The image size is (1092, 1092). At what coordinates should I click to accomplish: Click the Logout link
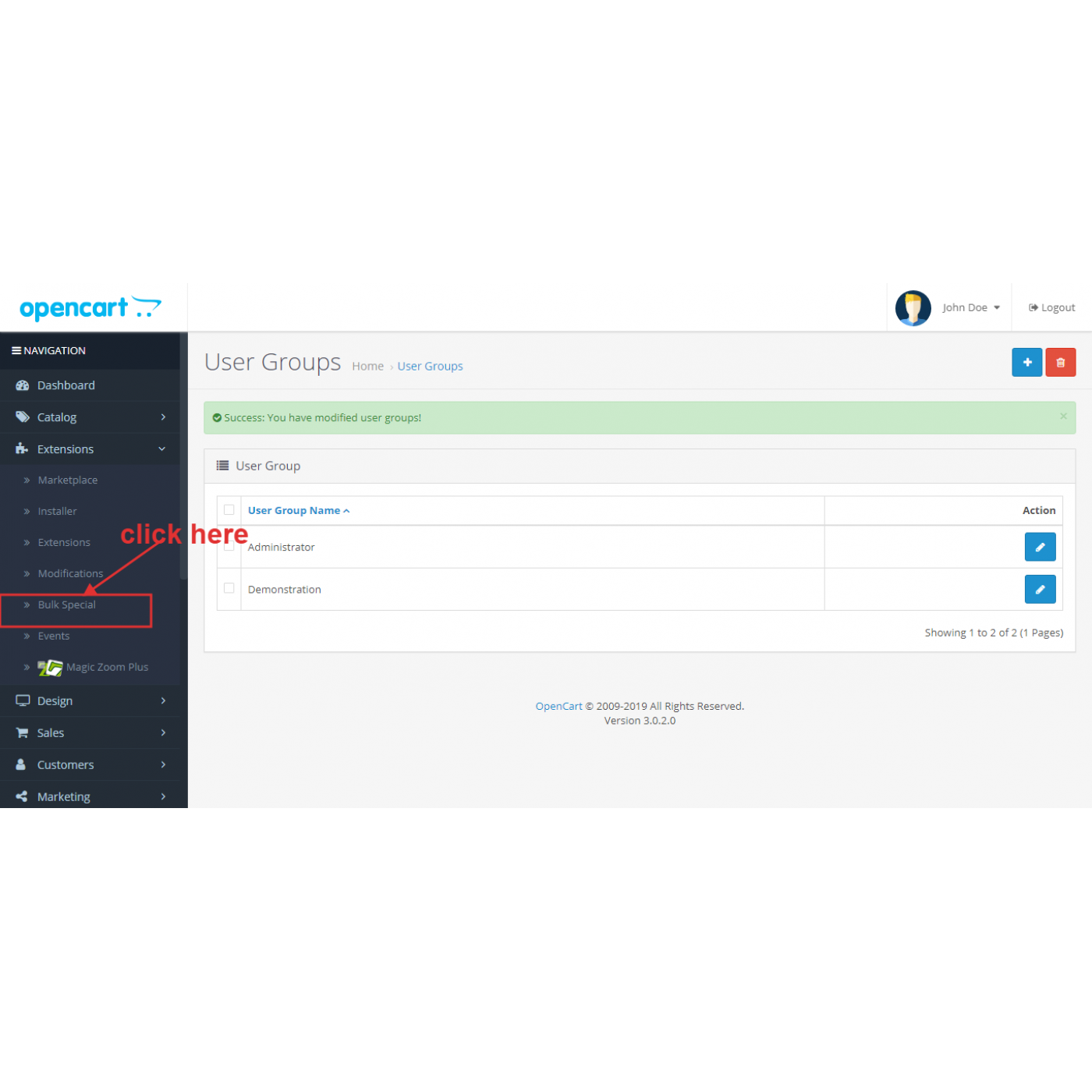pos(1051,308)
